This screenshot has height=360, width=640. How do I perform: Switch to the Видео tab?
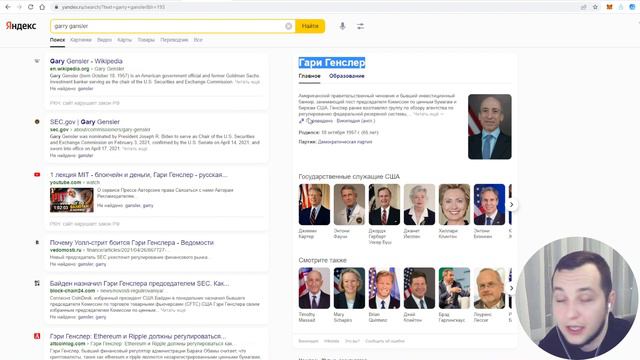[104, 40]
